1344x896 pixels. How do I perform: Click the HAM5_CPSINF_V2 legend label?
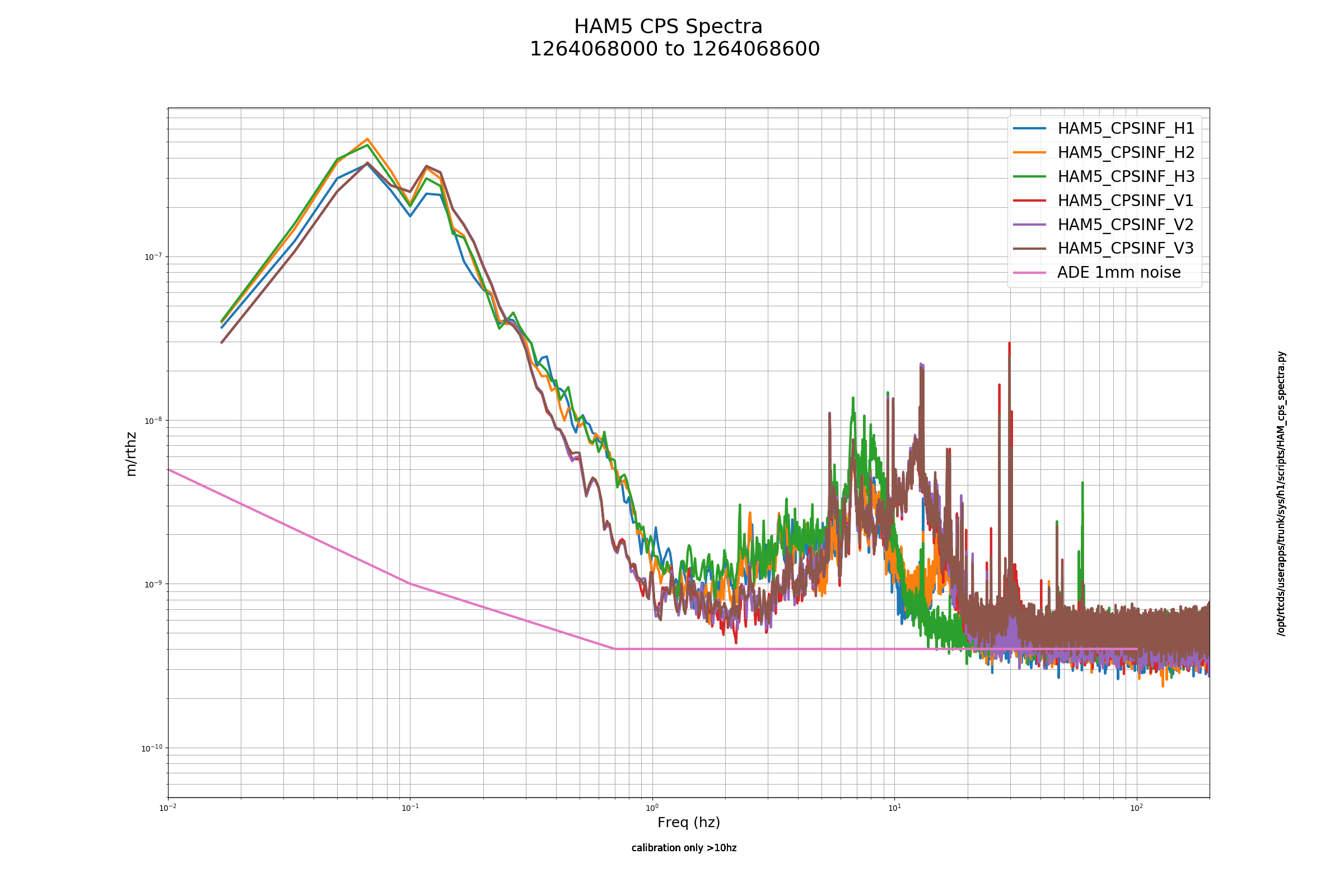(1125, 225)
